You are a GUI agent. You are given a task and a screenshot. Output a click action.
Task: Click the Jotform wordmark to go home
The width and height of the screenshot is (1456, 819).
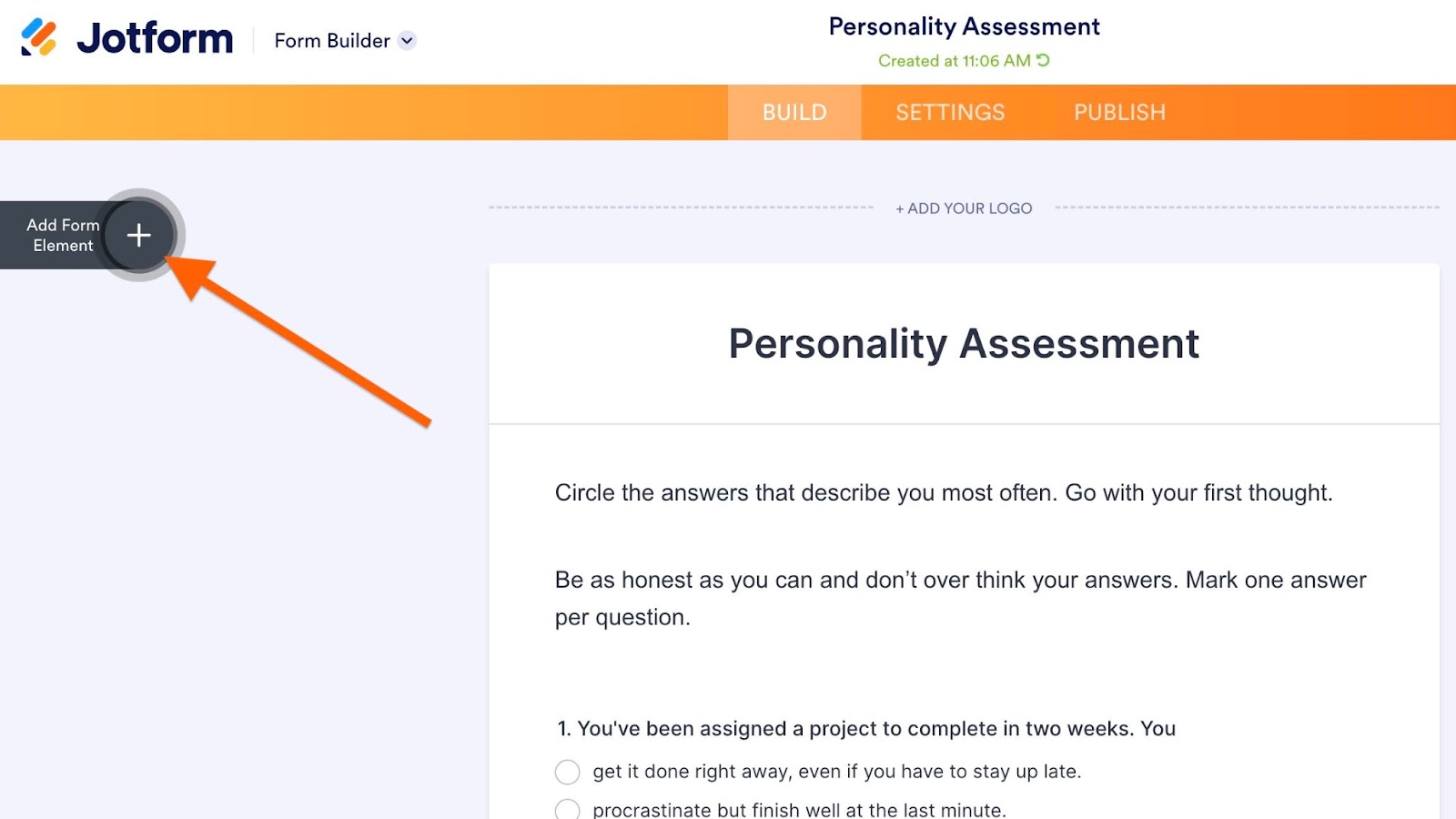click(155, 38)
